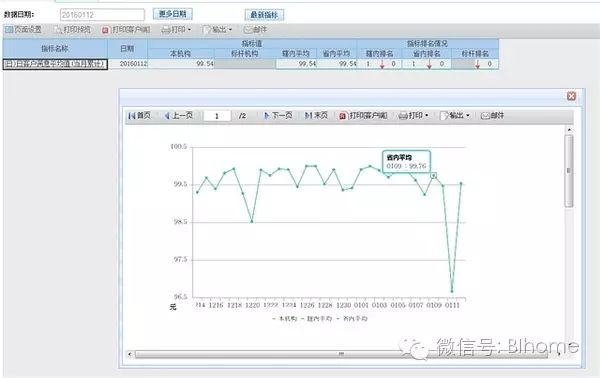Close the chart popup with red X
Viewport: 600px width, 378px height.
(x=571, y=96)
